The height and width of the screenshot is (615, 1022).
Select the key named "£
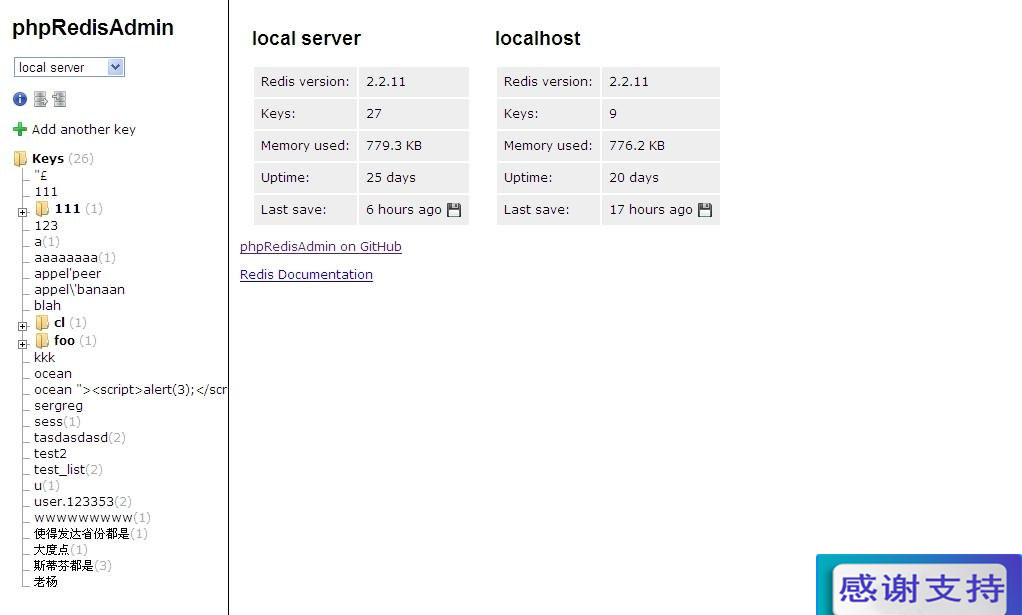pos(40,175)
